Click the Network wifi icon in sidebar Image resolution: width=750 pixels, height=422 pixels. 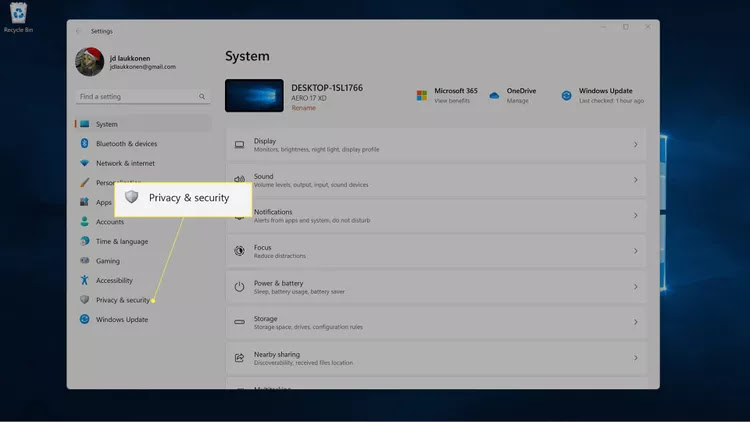pos(85,163)
